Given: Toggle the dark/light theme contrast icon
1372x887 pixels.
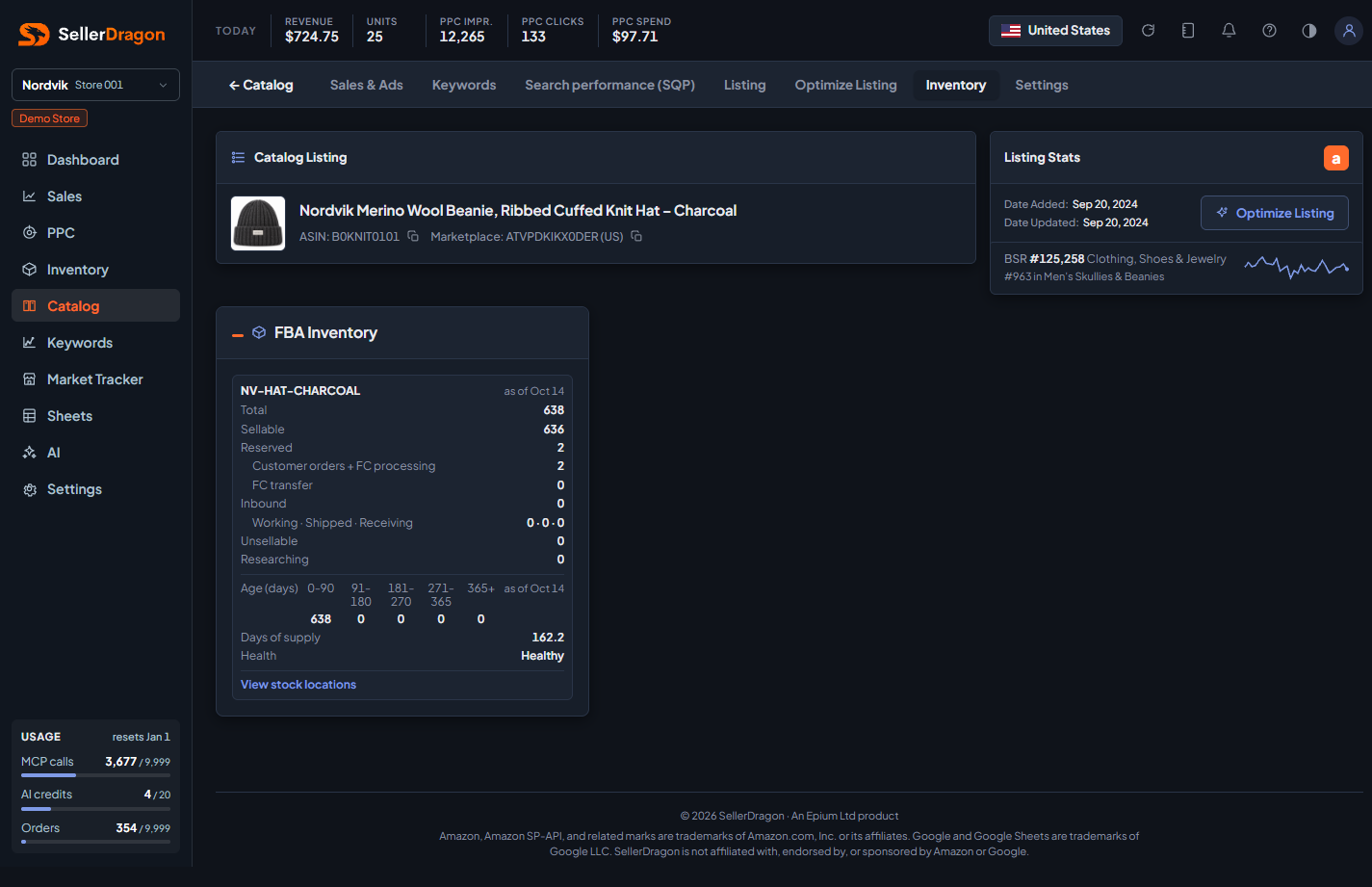Looking at the screenshot, I should coord(1309,31).
